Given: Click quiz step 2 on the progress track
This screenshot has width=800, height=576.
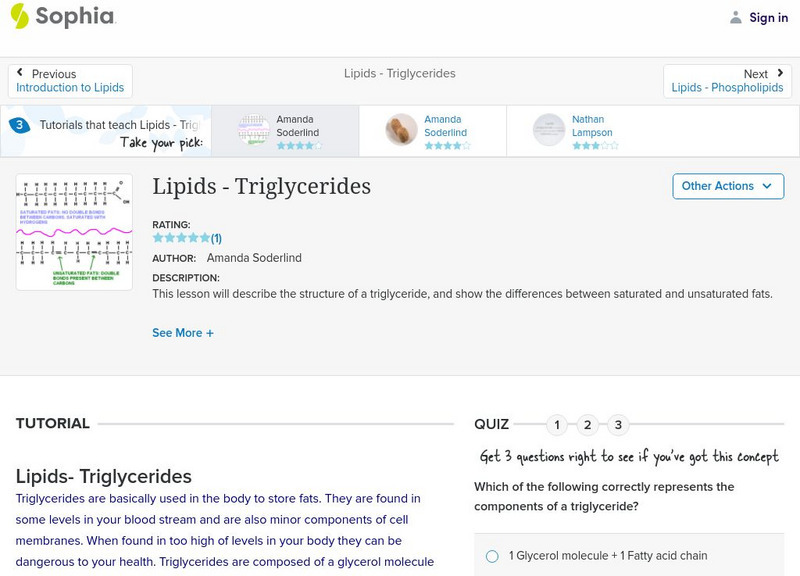Looking at the screenshot, I should click(x=587, y=424).
